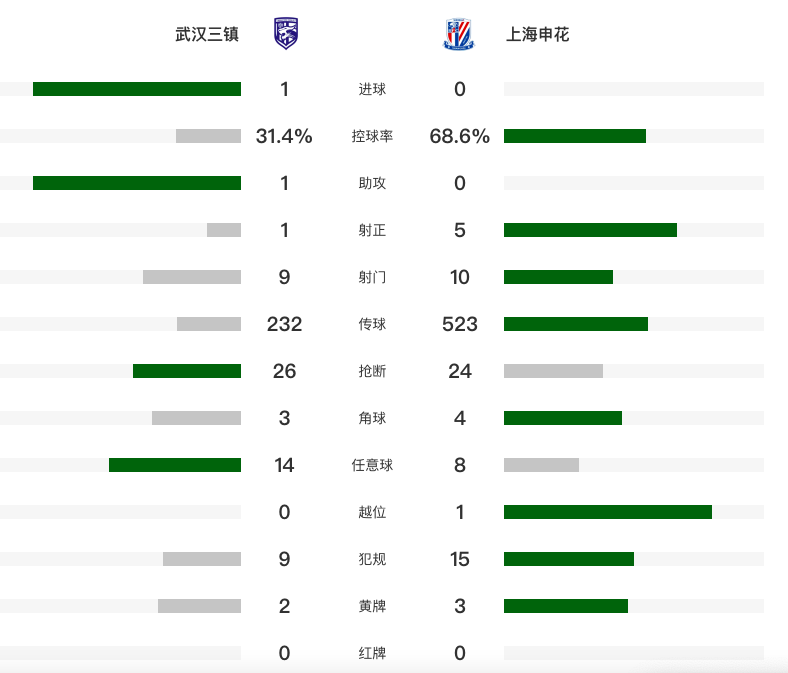Open the 上海申花 team name link
The image size is (788, 673).
click(x=537, y=34)
